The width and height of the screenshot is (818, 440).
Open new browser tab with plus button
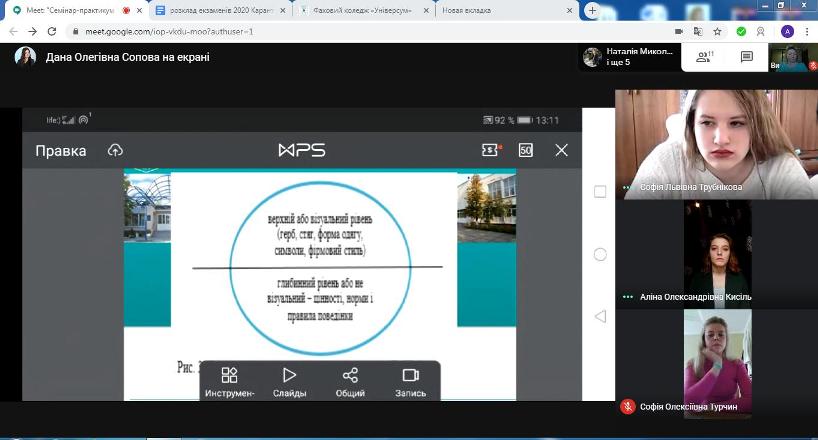coord(592,11)
